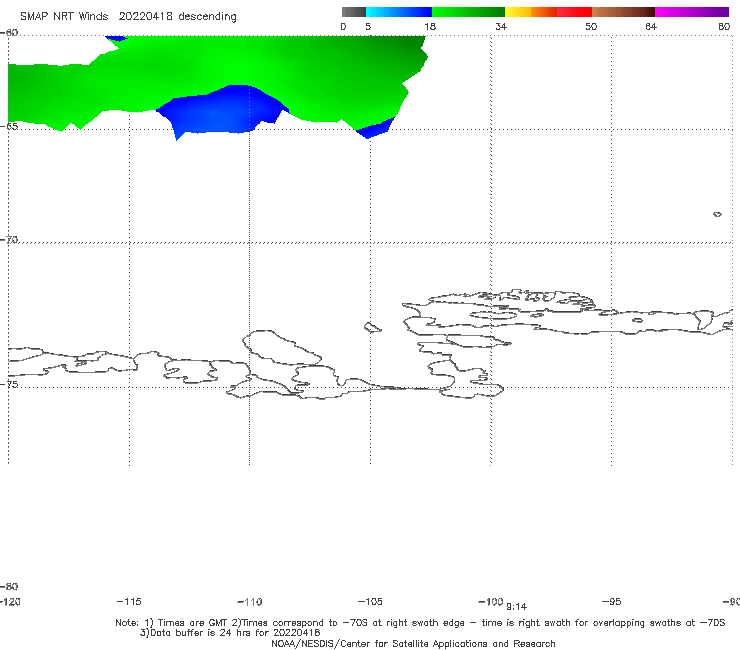Viewport: 740px width, 650px height.
Task: Click the dark green wind area at top right of swath
Action: pos(401,50)
